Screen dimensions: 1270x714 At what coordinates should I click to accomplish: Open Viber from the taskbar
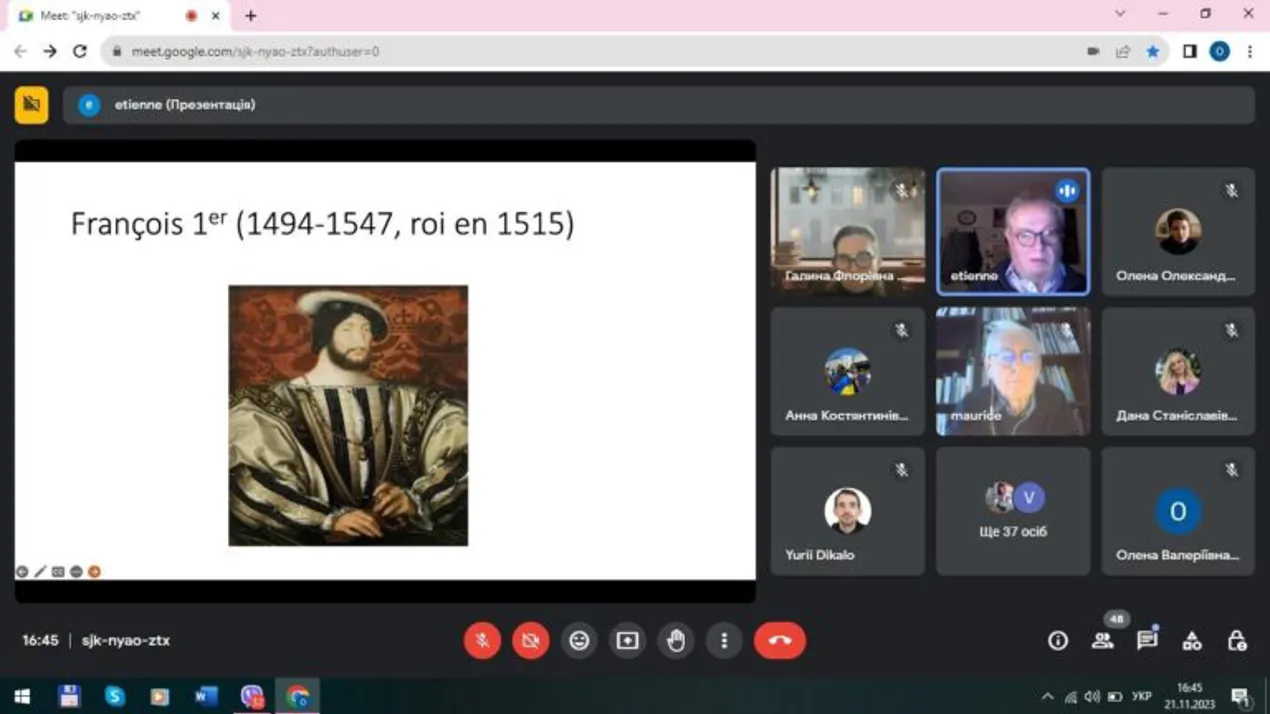tap(252, 696)
